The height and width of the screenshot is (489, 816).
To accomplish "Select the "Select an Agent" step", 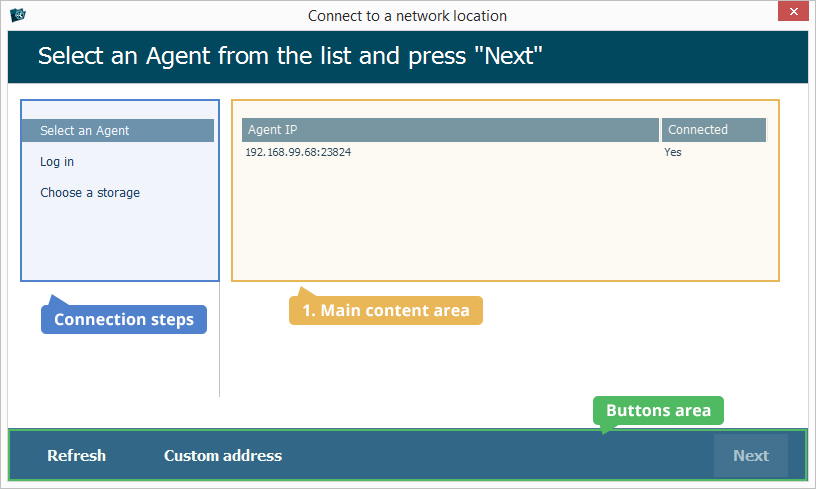I will click(x=85, y=131).
